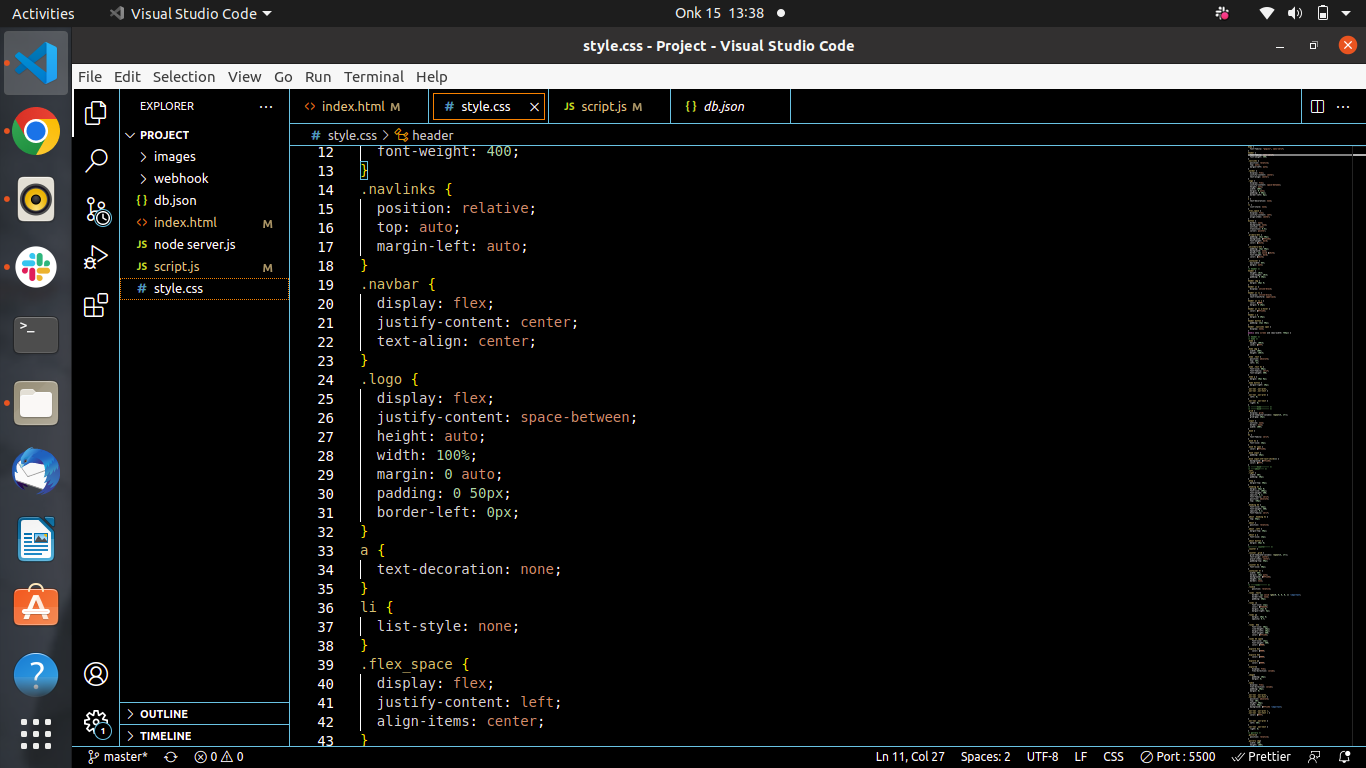Open the Run menu
Viewport: 1366px width, 768px height.
coord(318,77)
